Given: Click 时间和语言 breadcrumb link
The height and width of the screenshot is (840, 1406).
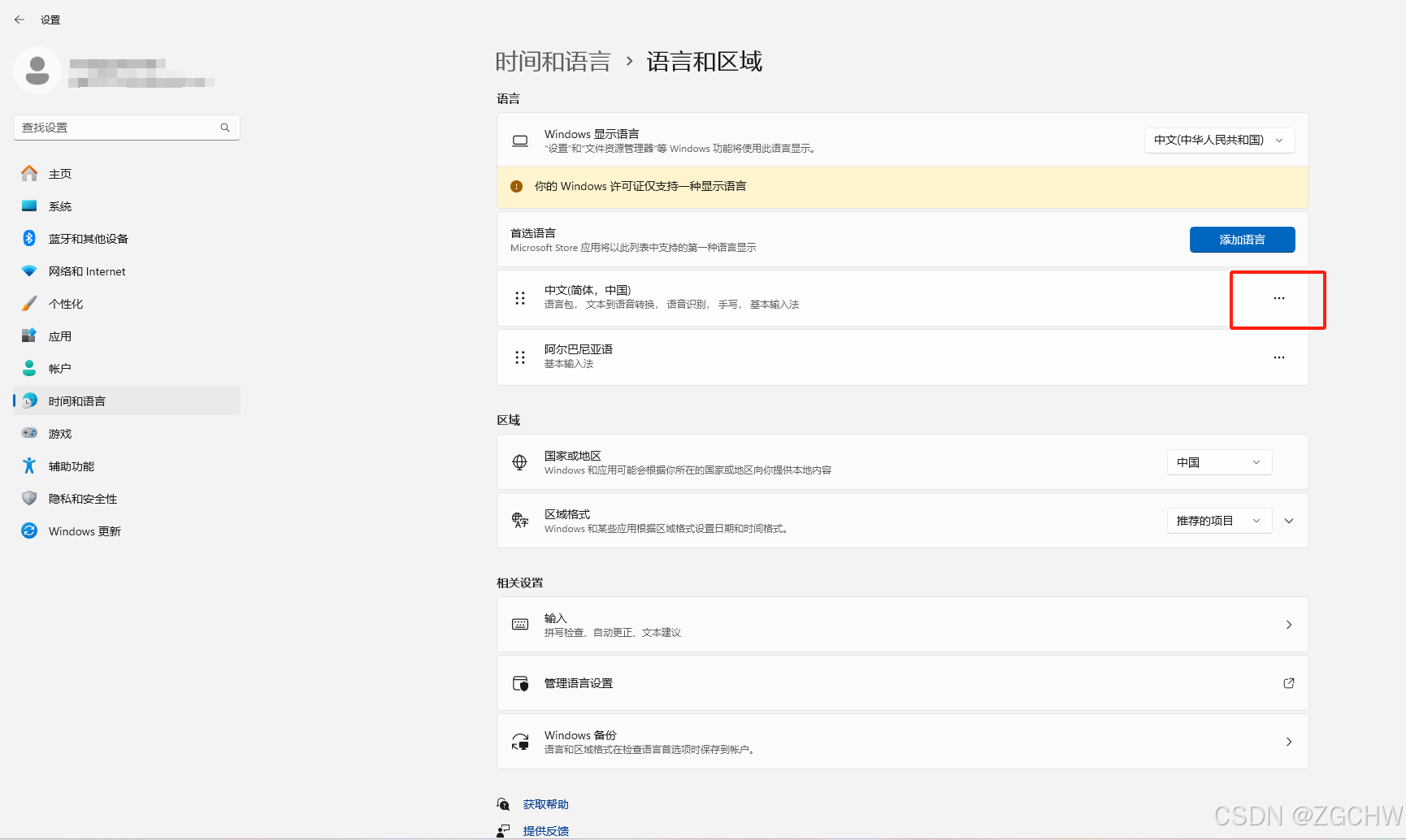Looking at the screenshot, I should click(553, 62).
